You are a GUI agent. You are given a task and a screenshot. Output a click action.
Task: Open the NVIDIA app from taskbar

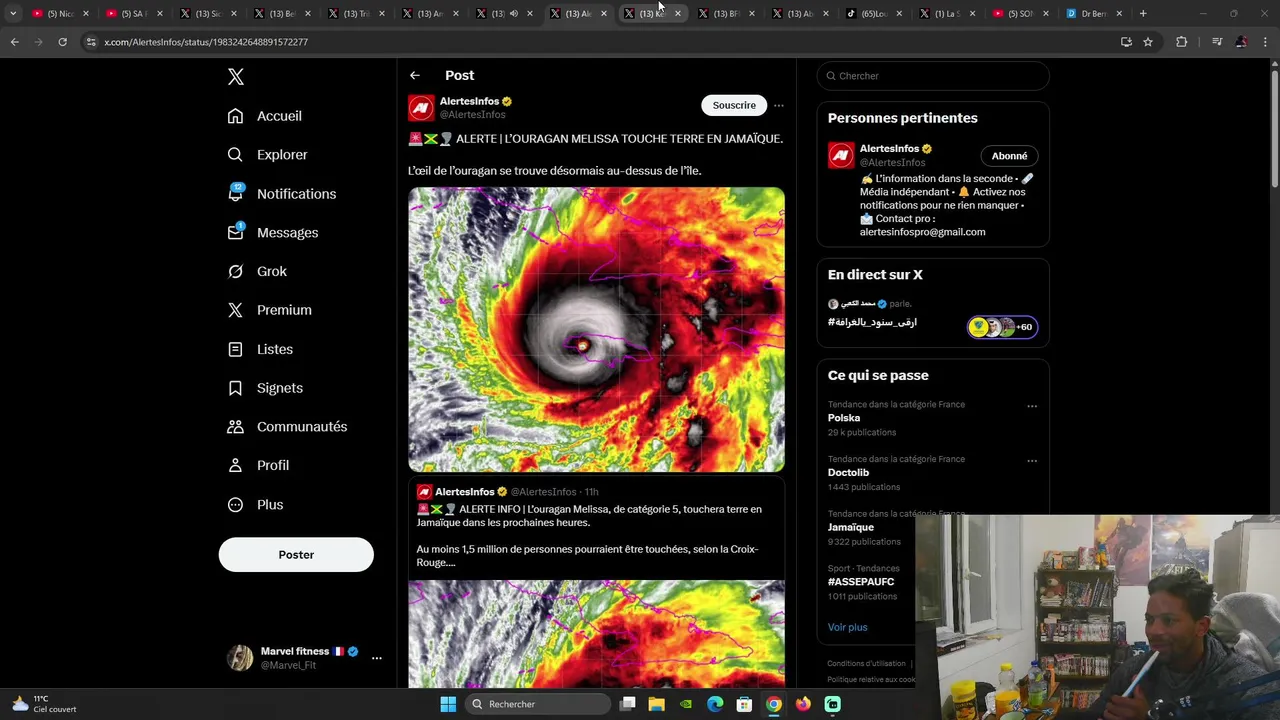[685, 704]
